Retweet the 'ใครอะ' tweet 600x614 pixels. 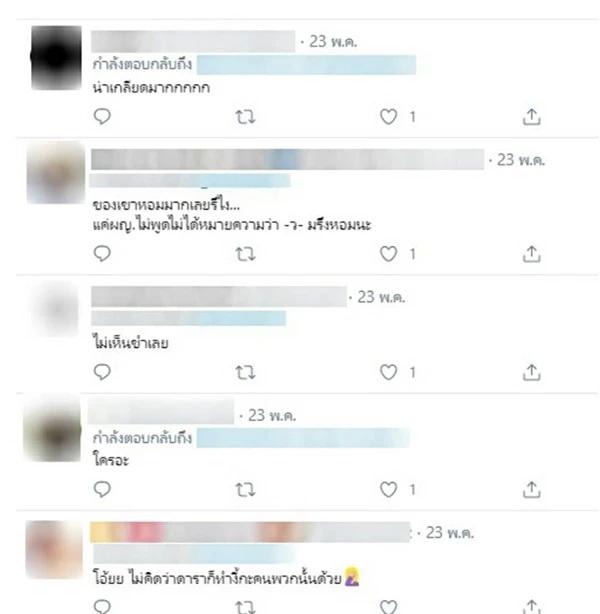245,489
